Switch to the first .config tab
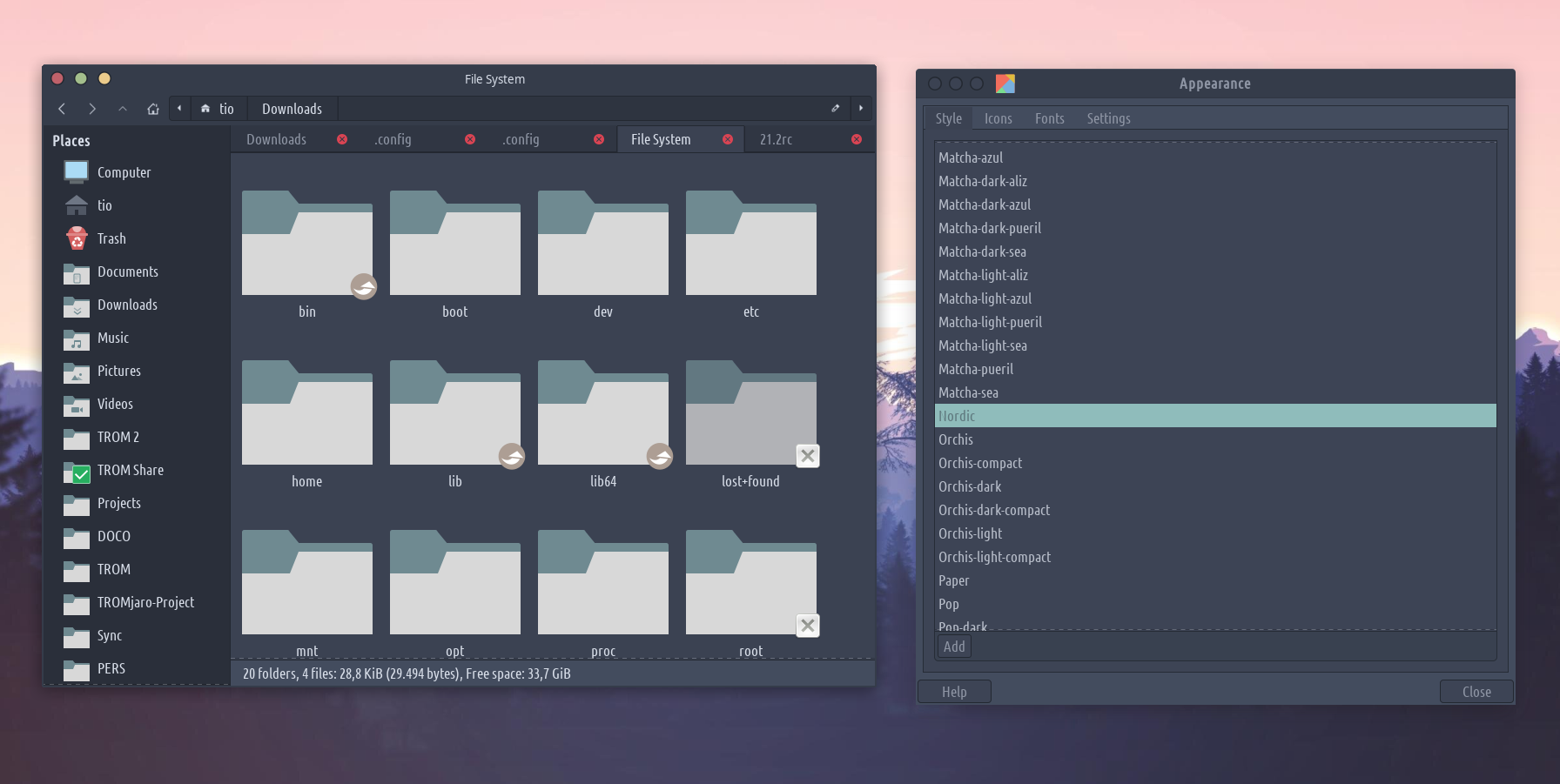1560x784 pixels. click(x=393, y=139)
